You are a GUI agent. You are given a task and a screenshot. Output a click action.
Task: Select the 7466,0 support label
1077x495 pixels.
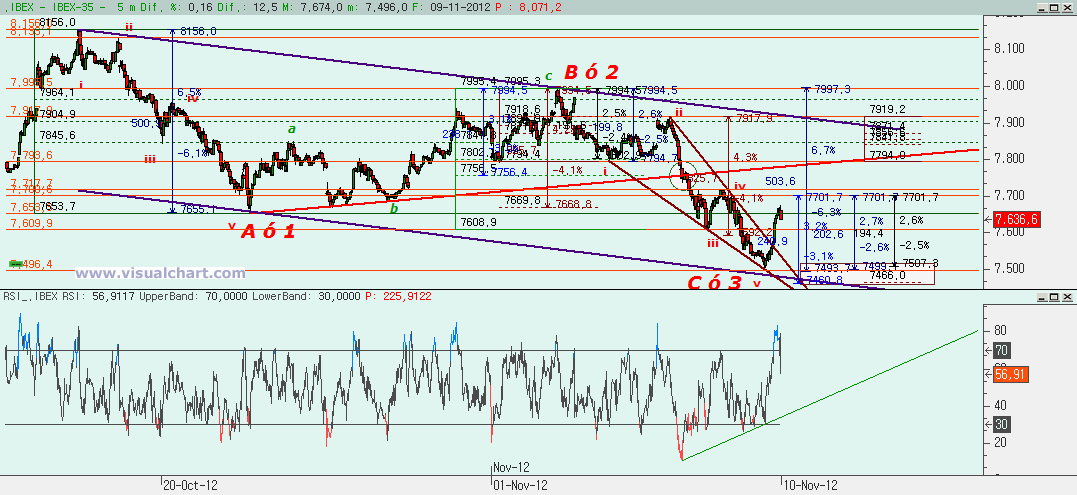tap(887, 275)
